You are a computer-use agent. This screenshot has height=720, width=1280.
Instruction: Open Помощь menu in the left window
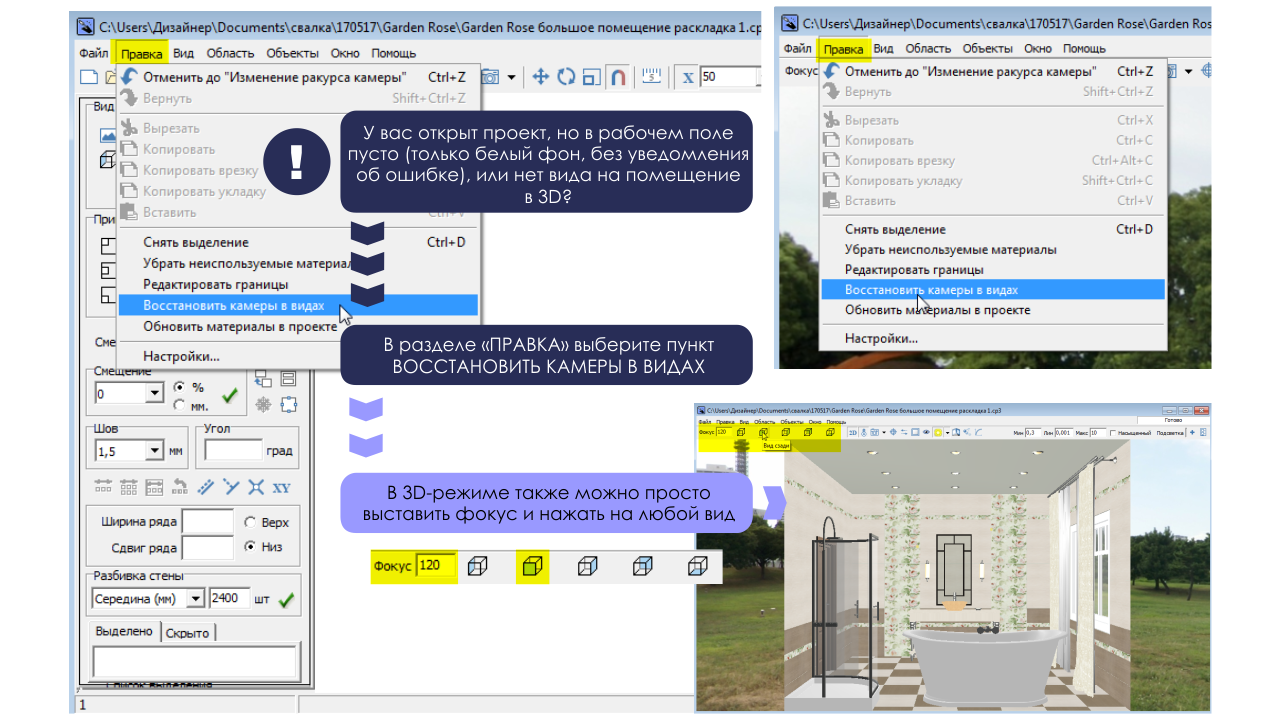pyautogui.click(x=394, y=53)
